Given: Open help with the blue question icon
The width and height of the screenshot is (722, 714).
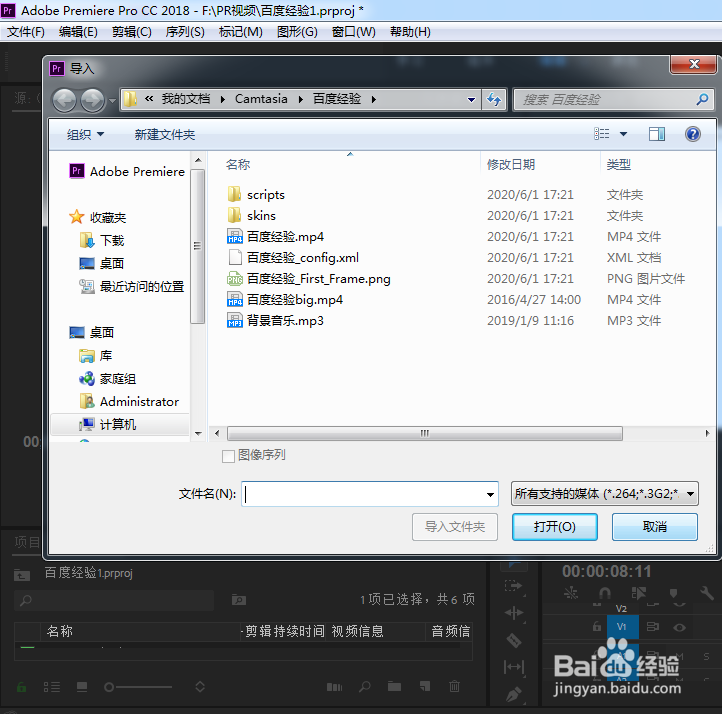Looking at the screenshot, I should pos(693,134).
